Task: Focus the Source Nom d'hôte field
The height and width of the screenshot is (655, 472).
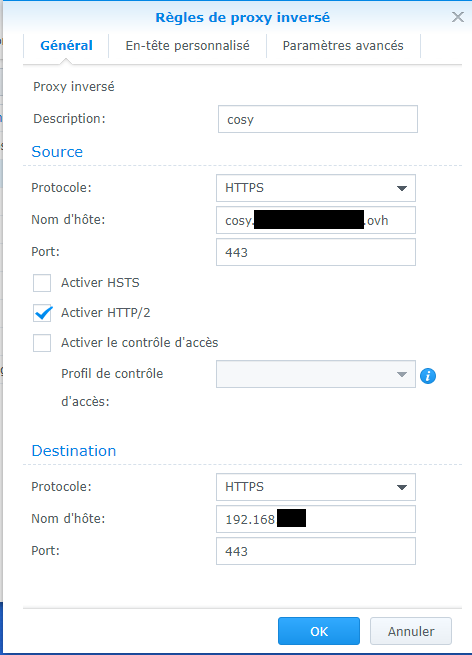Action: pos(316,220)
